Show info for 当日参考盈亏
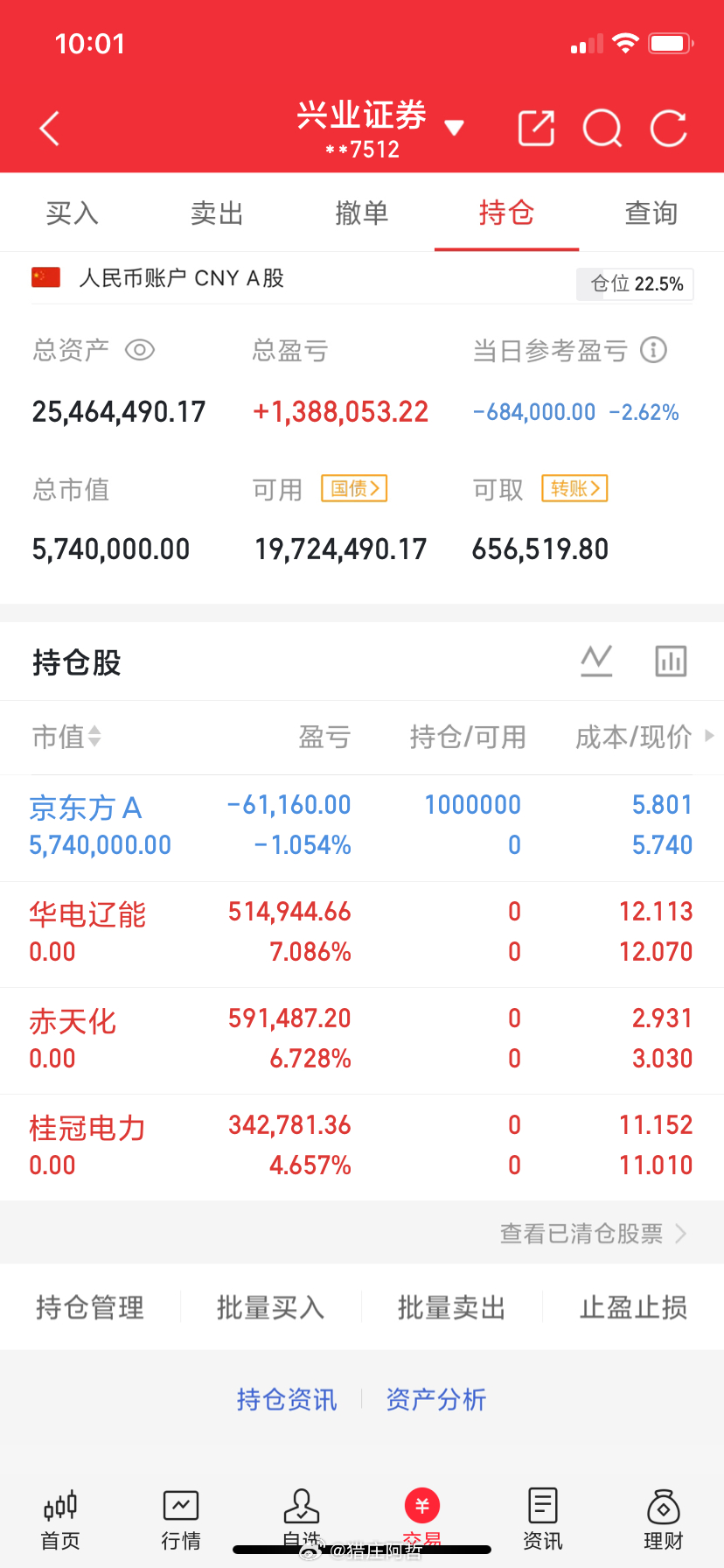This screenshot has width=724, height=1568. 653,350
